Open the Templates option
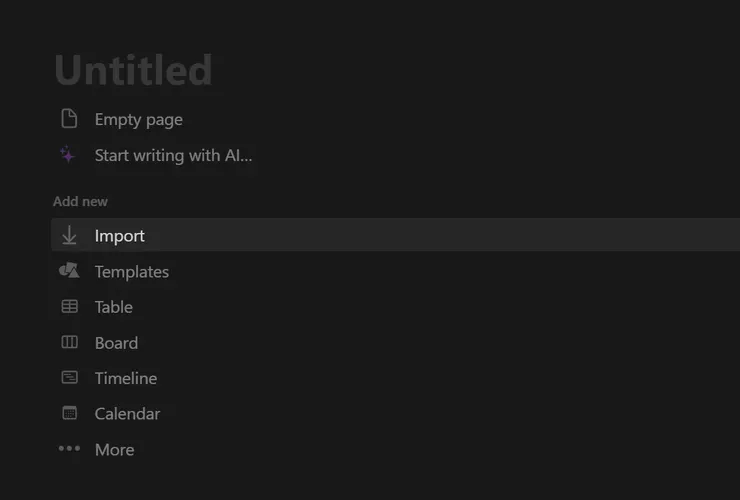740x500 pixels. point(132,272)
